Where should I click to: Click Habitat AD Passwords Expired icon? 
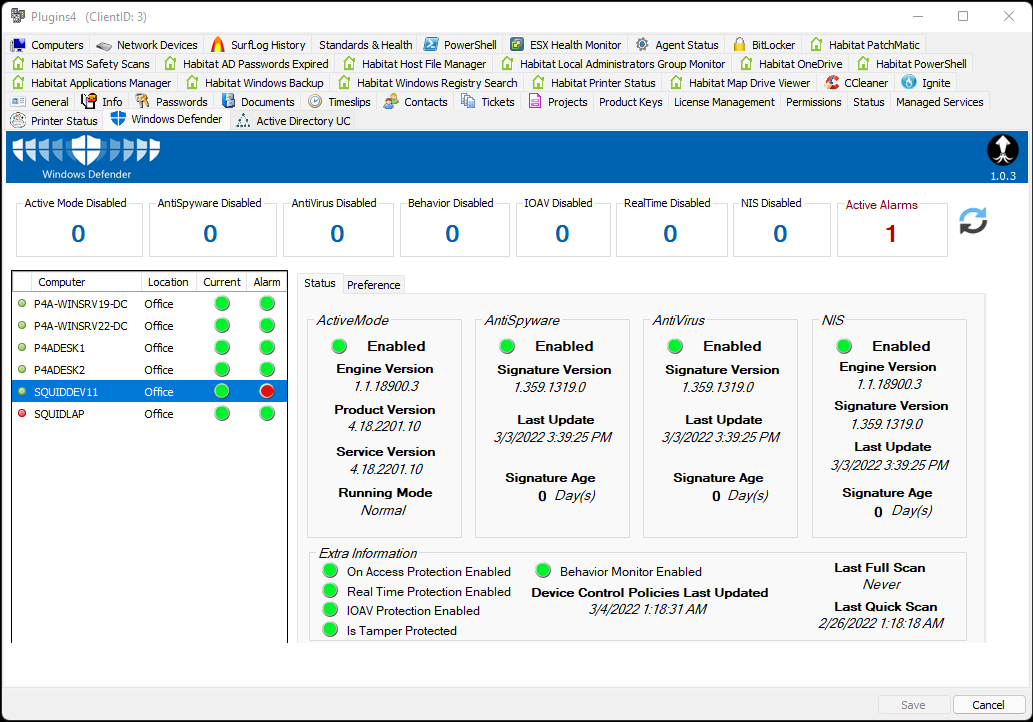pyautogui.click(x=171, y=64)
